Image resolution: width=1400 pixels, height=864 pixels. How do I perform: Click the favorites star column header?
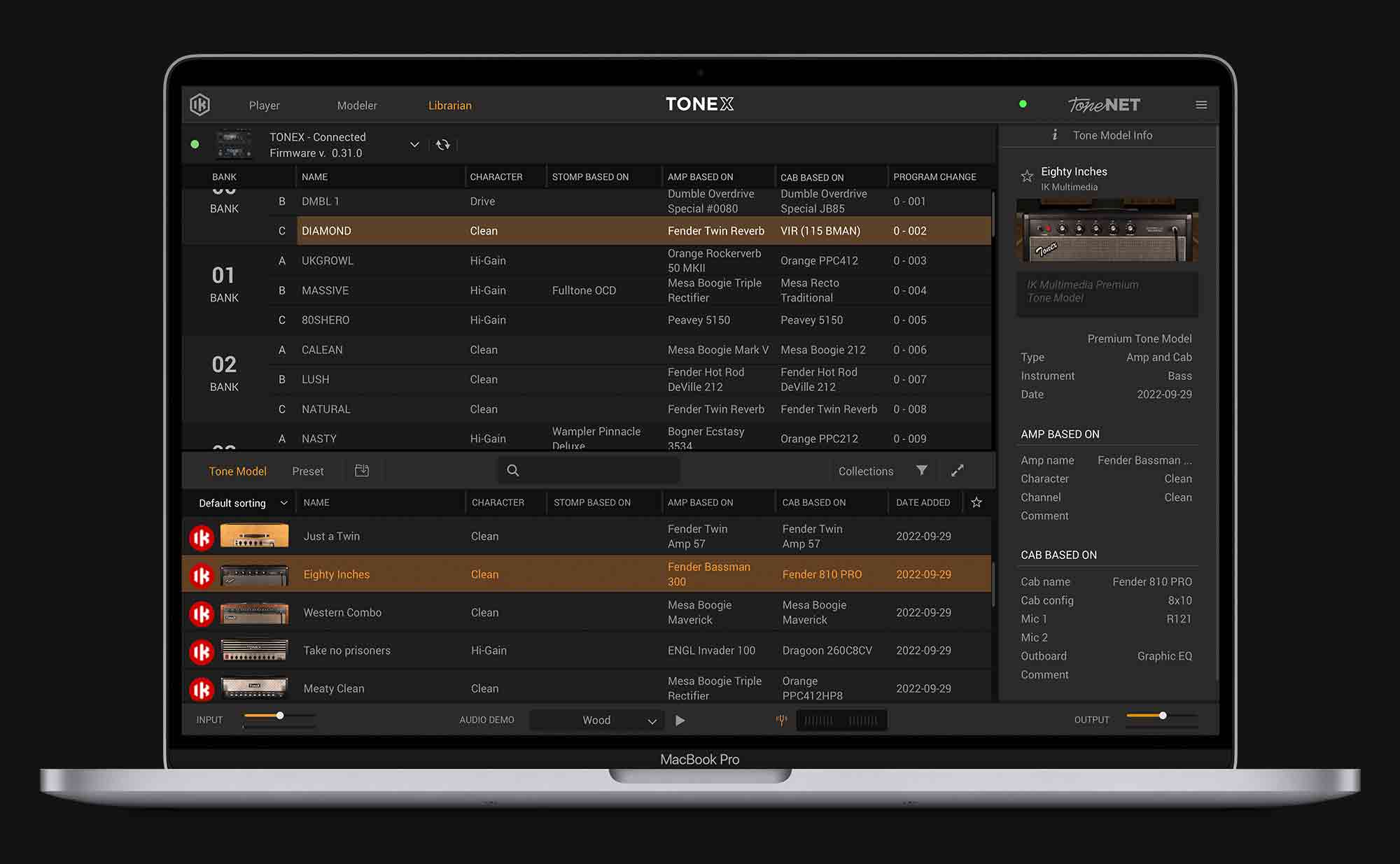(976, 502)
